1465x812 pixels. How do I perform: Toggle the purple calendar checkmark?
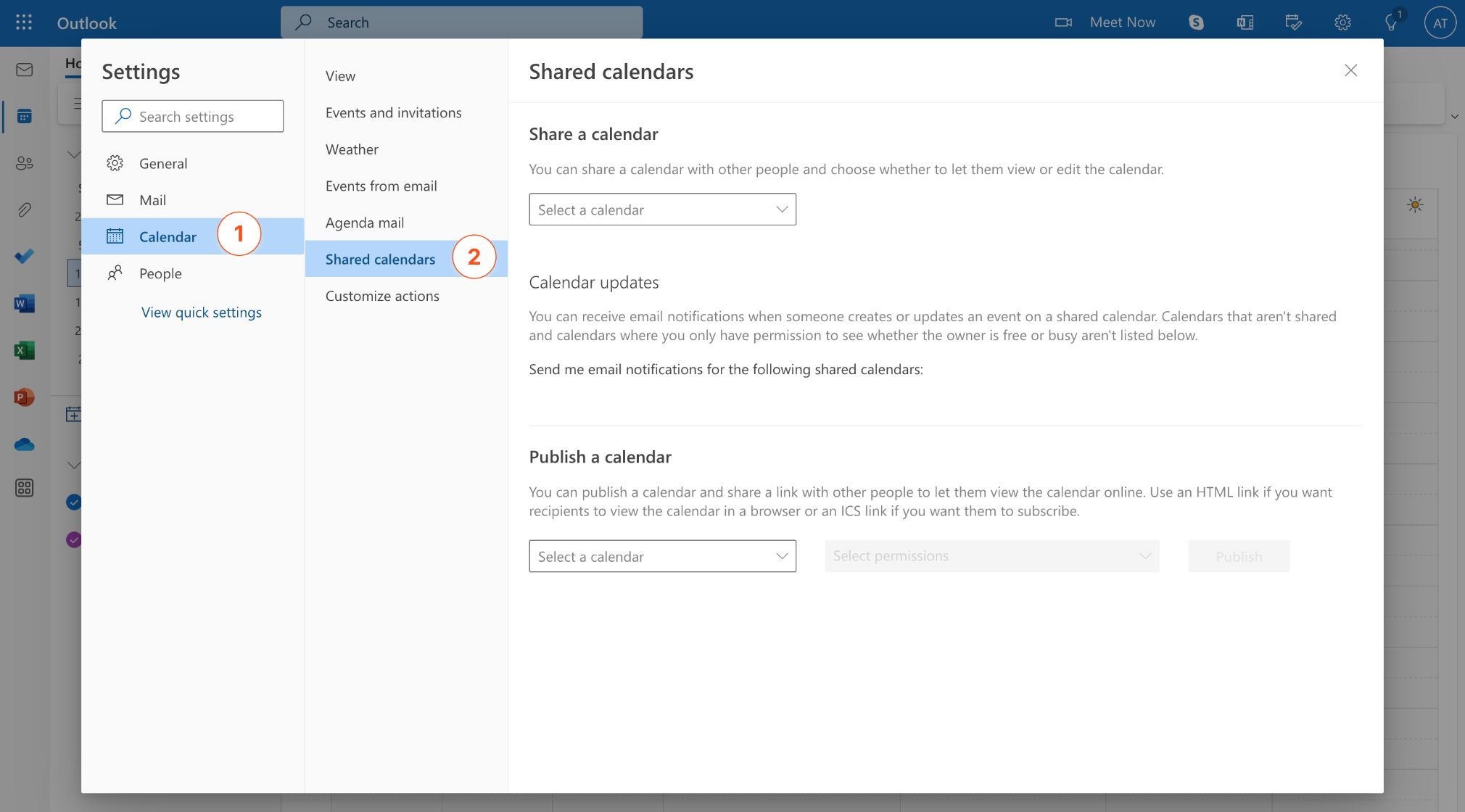[x=74, y=539]
